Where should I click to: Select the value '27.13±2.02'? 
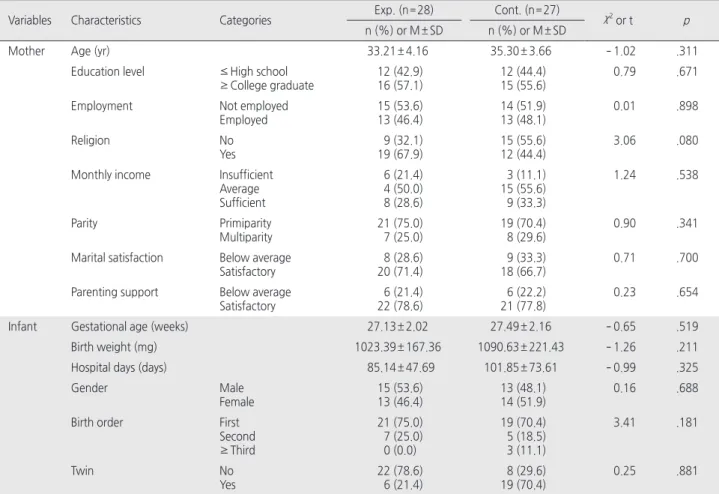pyautogui.click(x=398, y=327)
